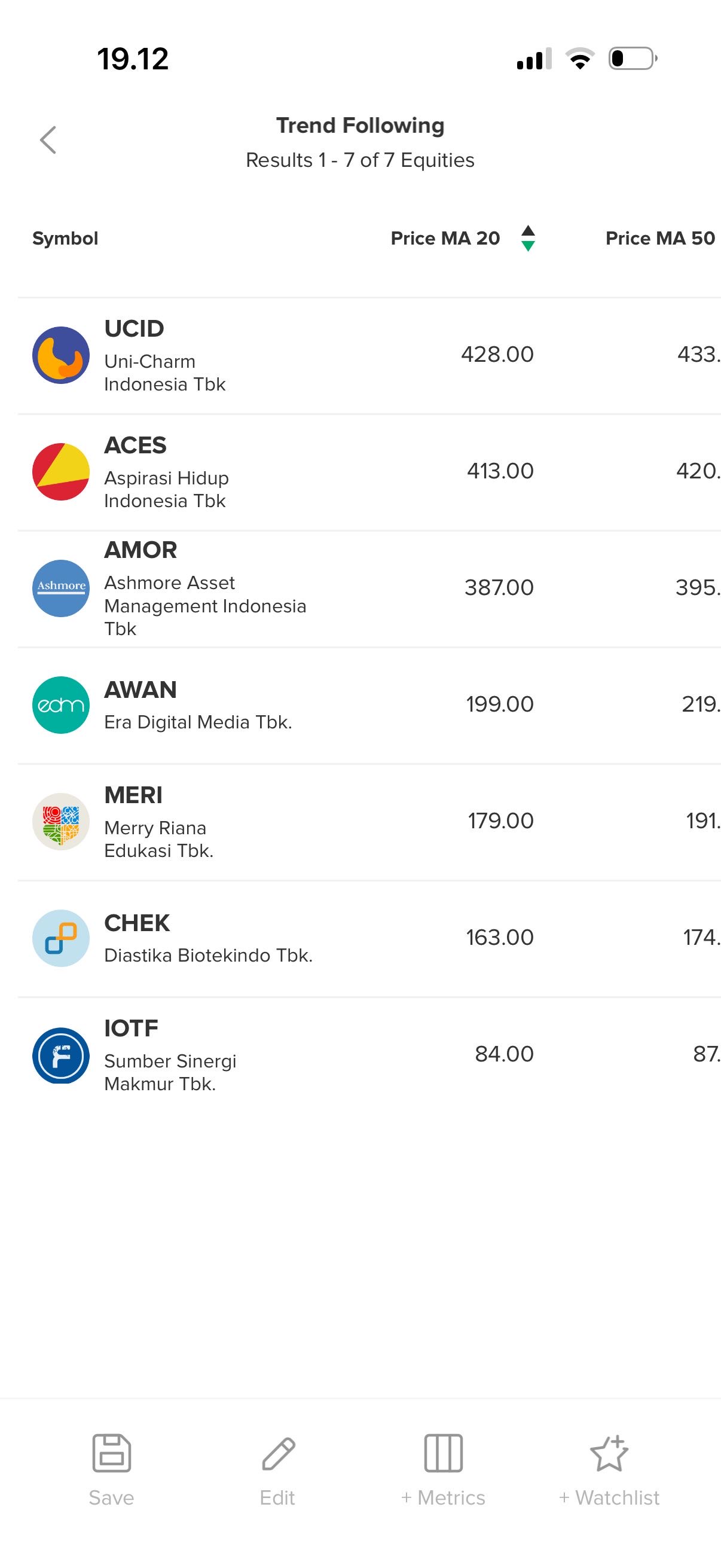Tap the AWAN edm logo
This screenshot has height=1568, width=721.
tap(61, 705)
